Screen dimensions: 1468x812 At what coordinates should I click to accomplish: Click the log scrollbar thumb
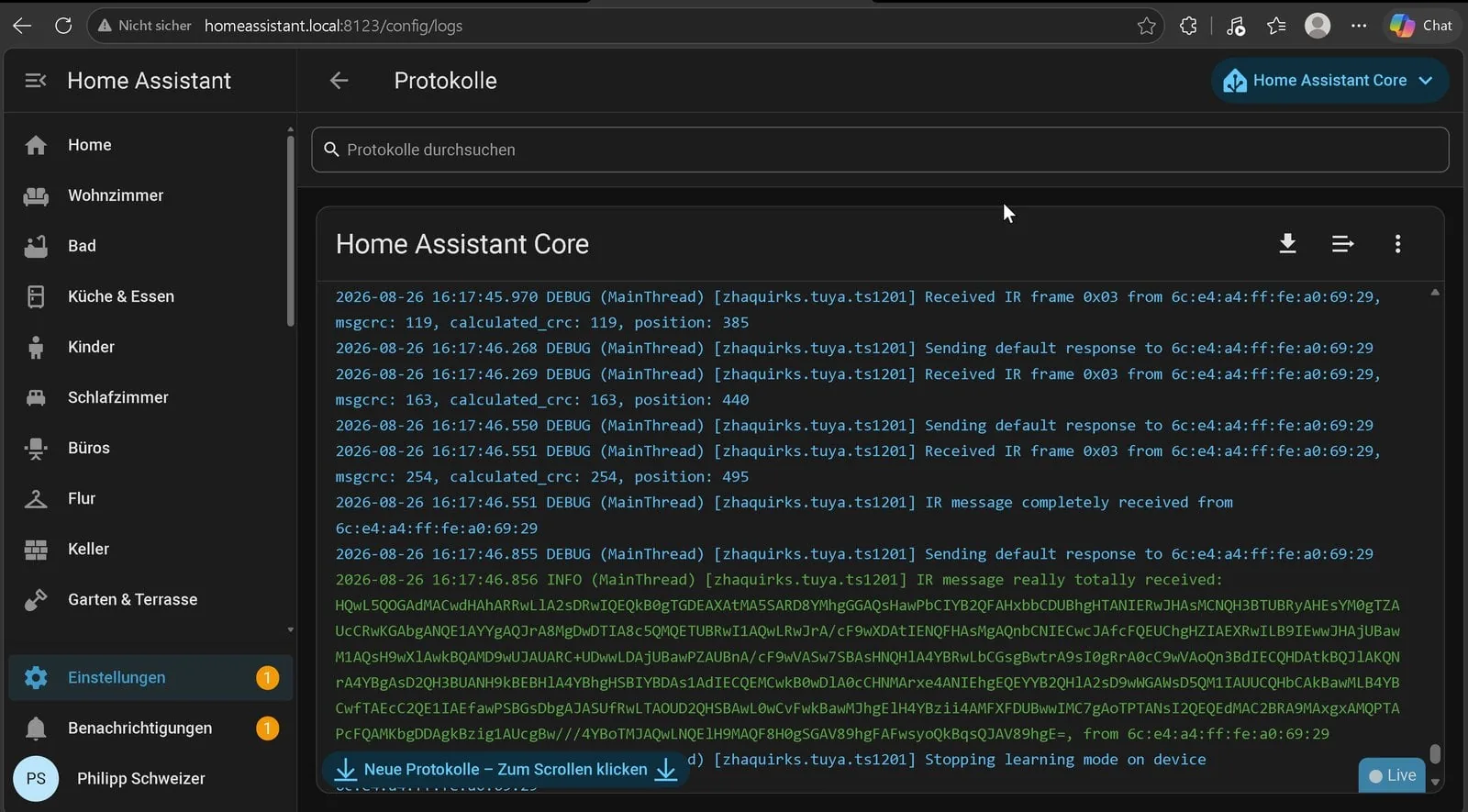1435,753
